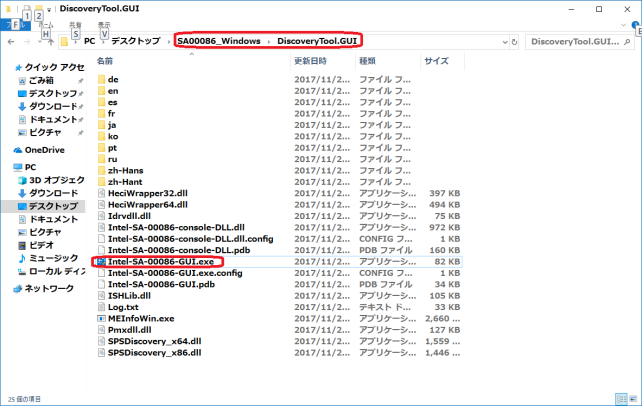Viewport: 642px width, 406px height.
Task: Select file name Pmxdll.dll
Action: pos(130,330)
